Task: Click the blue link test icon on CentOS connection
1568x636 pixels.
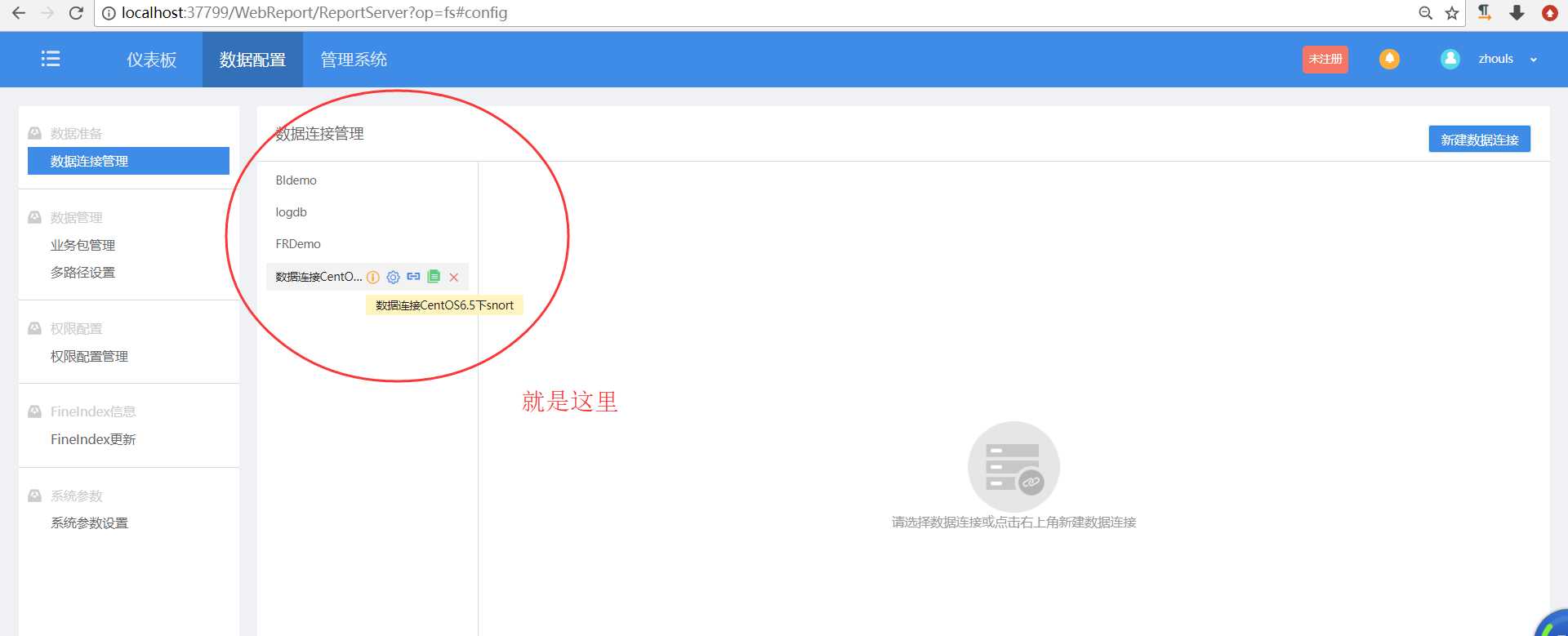Action: (413, 277)
